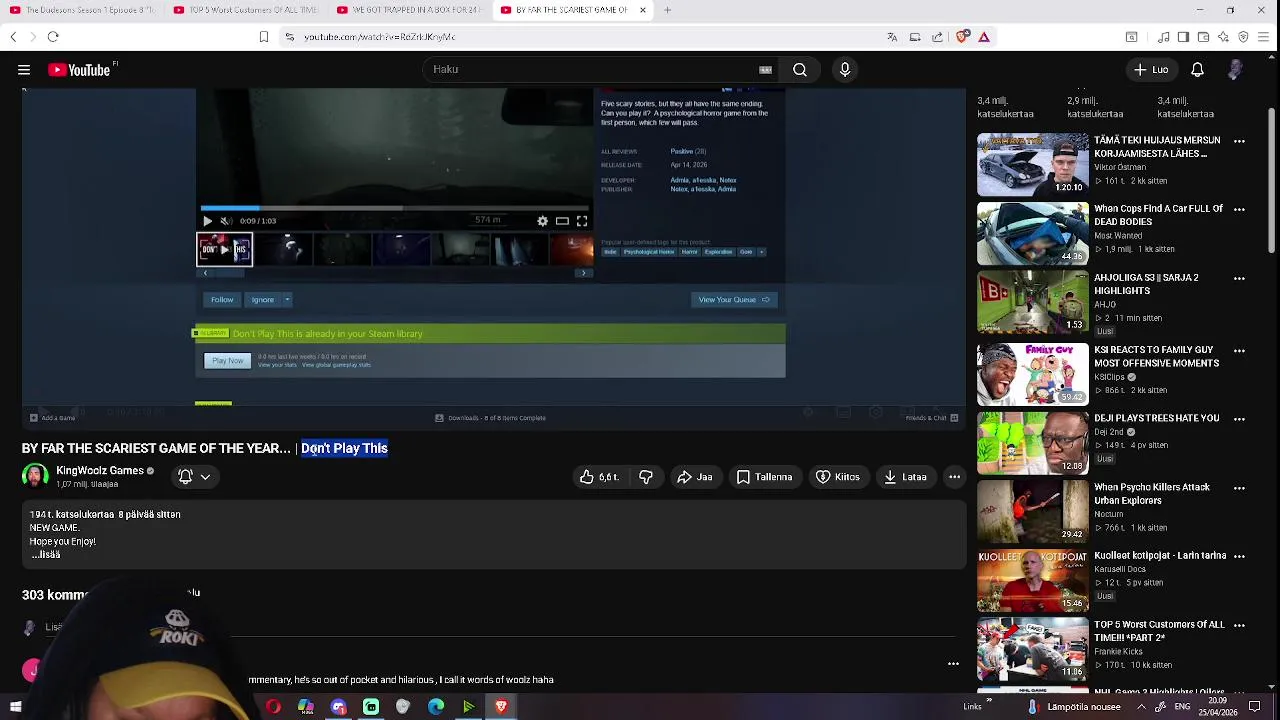Screen dimensions: 1280x720
Task: Open a new browser tab
Action: [x=667, y=10]
